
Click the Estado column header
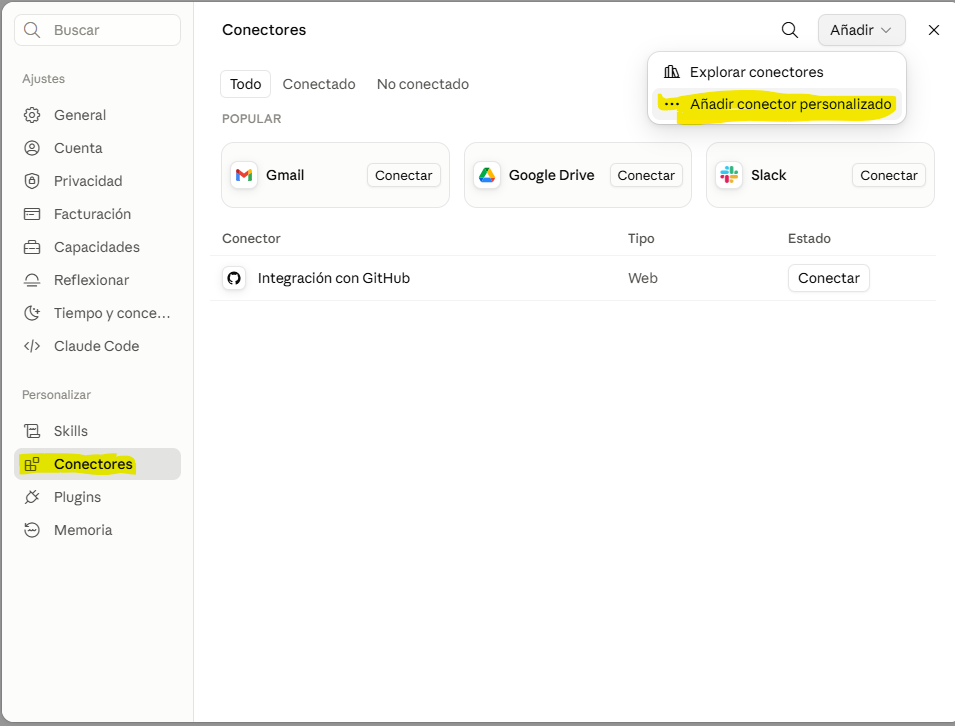click(x=809, y=238)
